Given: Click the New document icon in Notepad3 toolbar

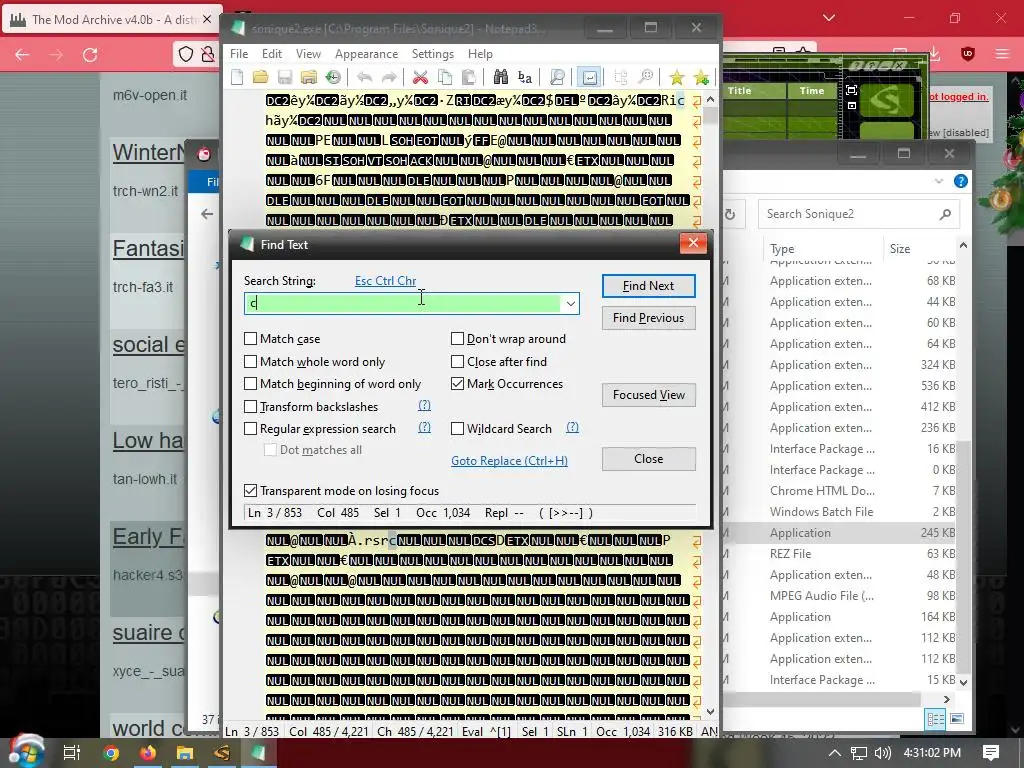Looking at the screenshot, I should (237, 78).
